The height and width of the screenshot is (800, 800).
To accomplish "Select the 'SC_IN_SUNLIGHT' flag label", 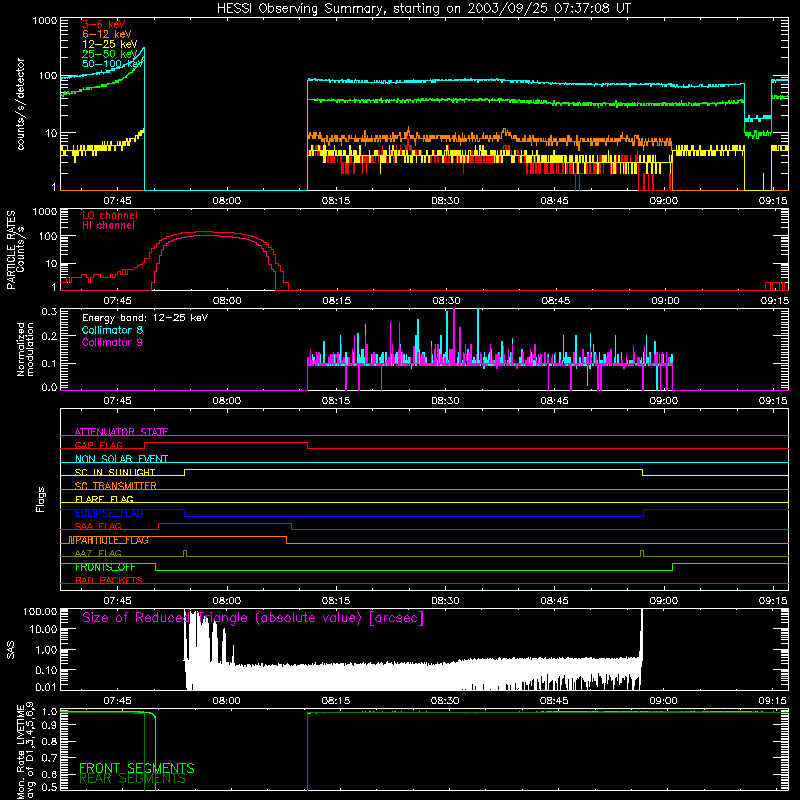I will [115, 472].
